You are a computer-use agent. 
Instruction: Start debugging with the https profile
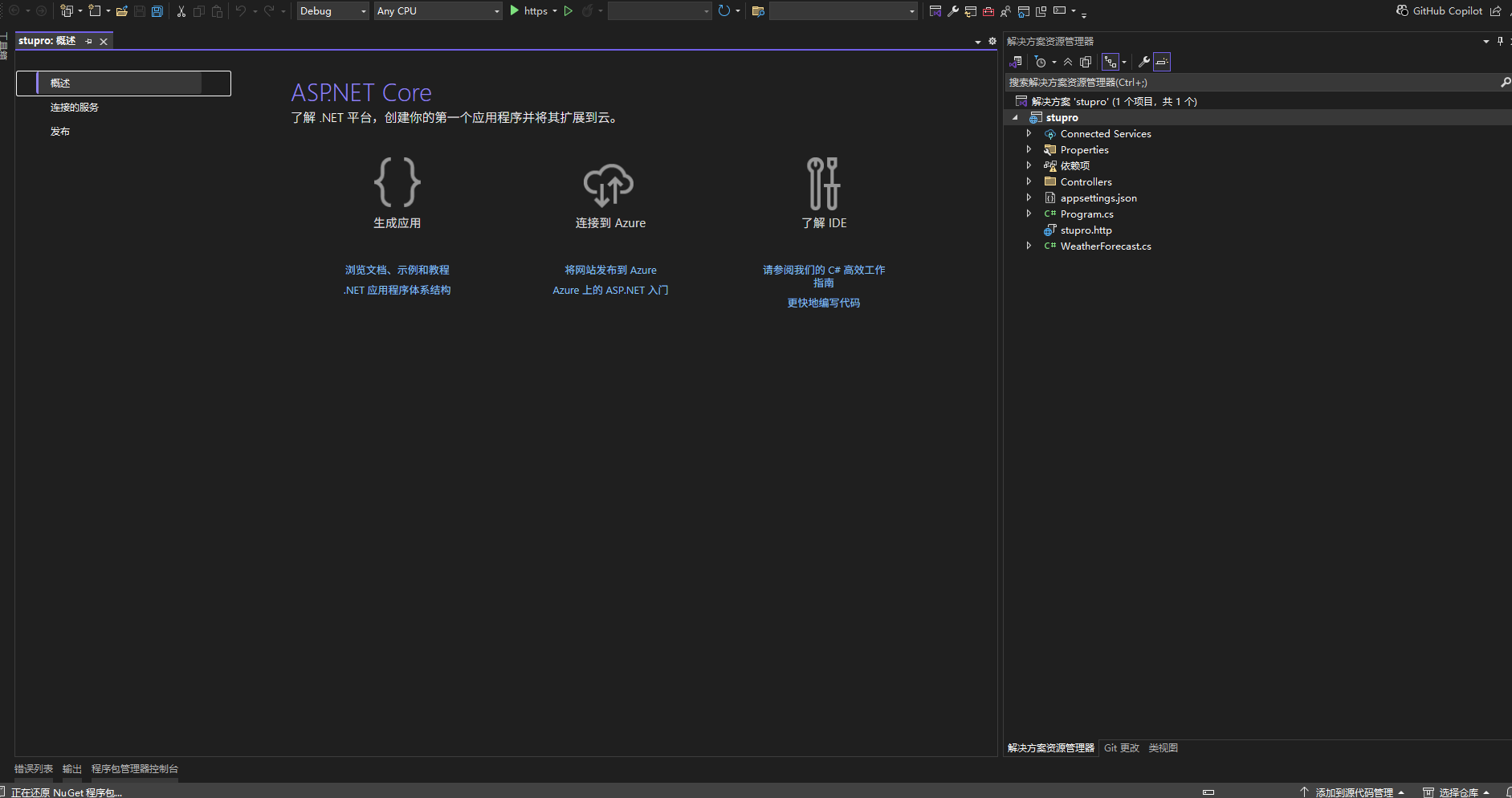click(515, 10)
